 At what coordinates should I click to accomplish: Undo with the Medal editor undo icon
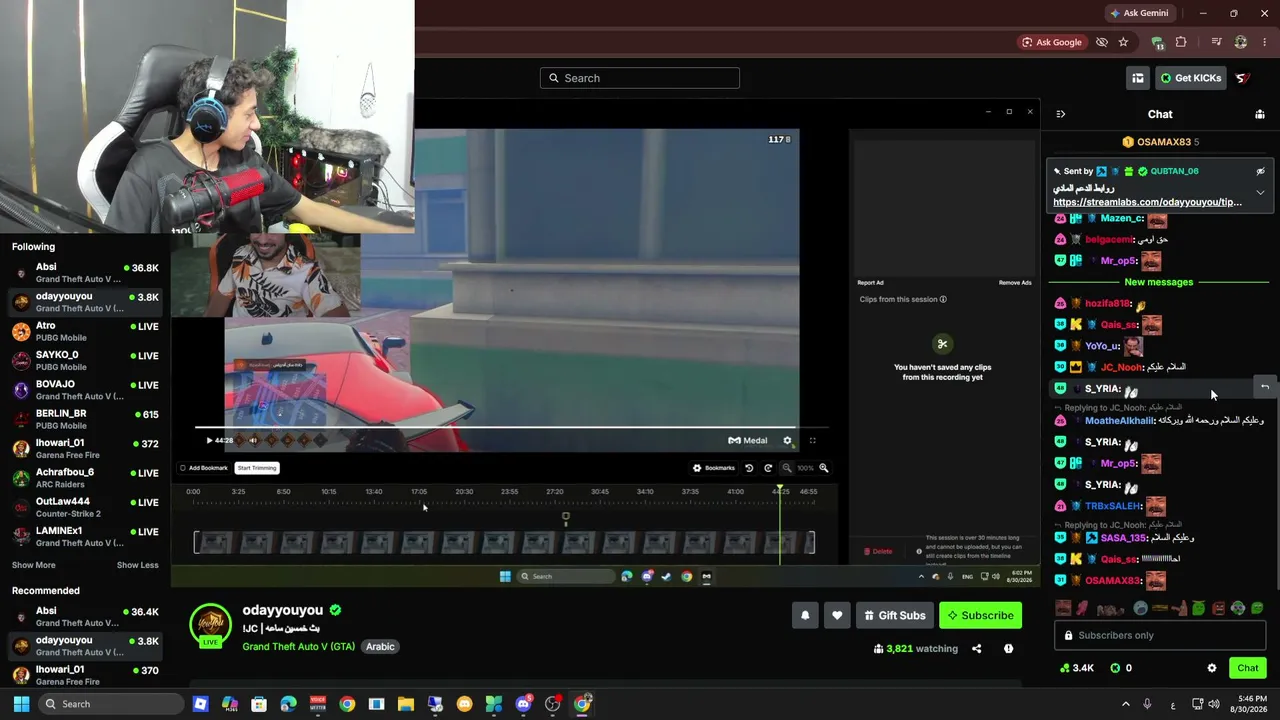click(749, 468)
